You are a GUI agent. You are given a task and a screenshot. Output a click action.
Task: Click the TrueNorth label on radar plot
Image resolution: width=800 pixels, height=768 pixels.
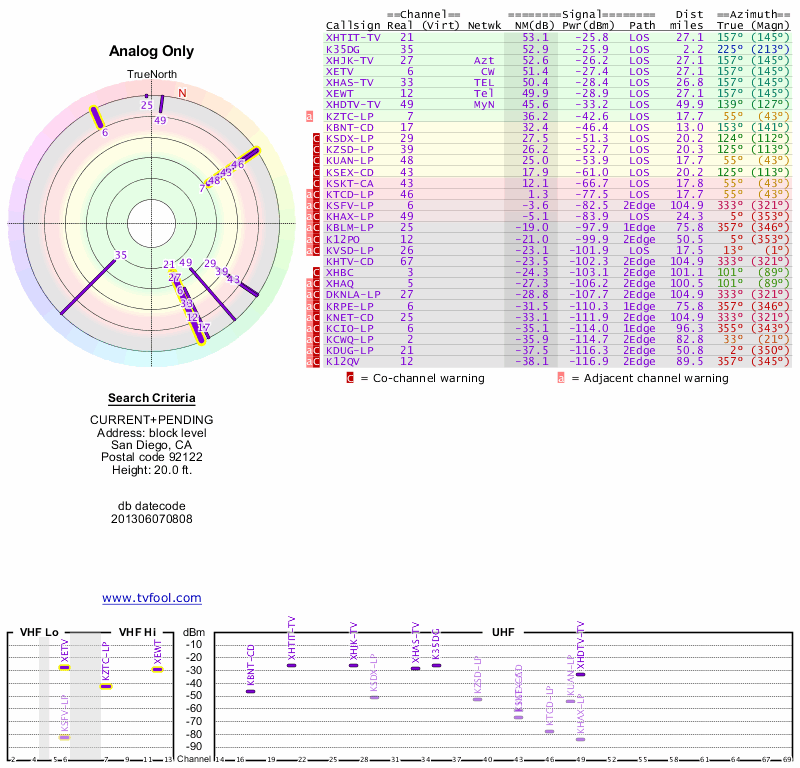pyautogui.click(x=151, y=75)
